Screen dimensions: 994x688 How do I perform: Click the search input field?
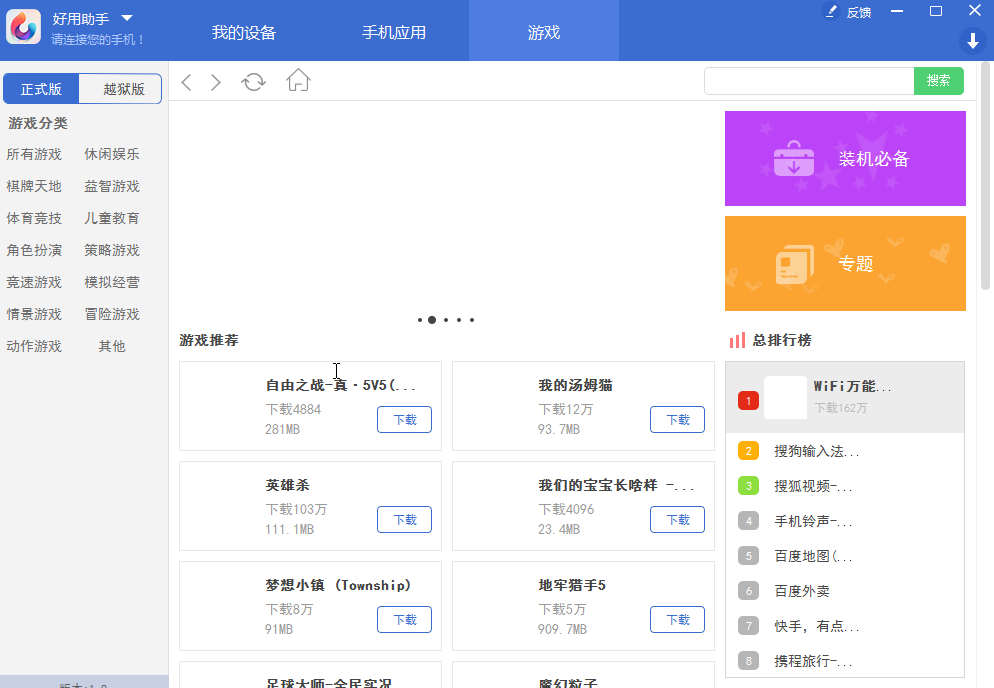(x=809, y=81)
